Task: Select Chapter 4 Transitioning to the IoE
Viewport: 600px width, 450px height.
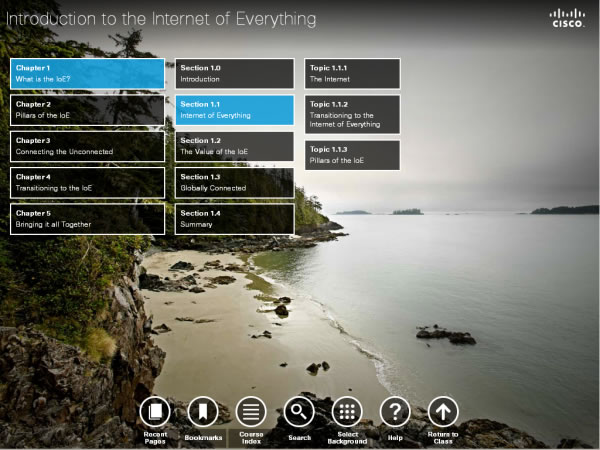Action: click(x=87, y=182)
